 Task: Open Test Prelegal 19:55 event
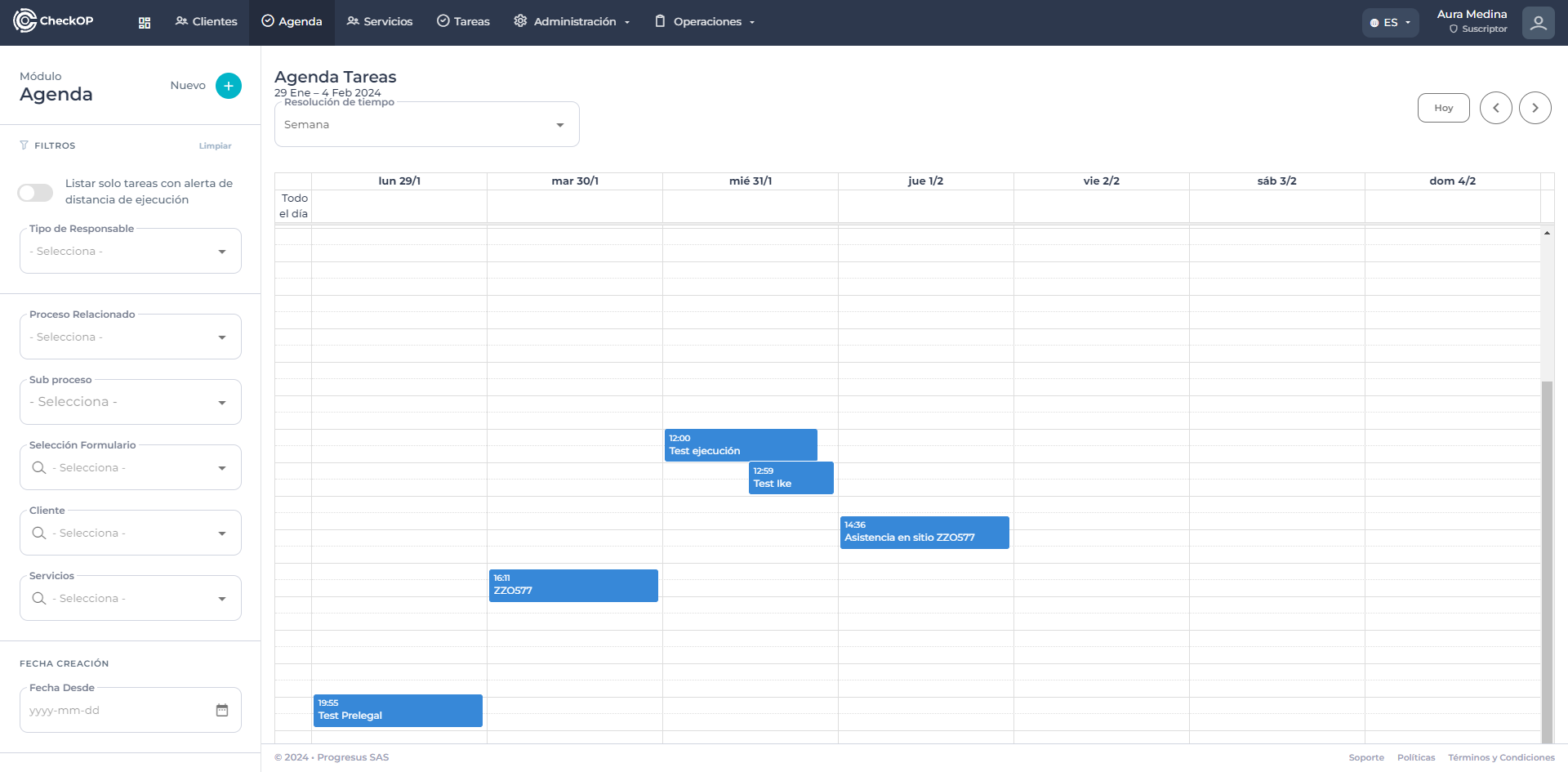tap(398, 710)
